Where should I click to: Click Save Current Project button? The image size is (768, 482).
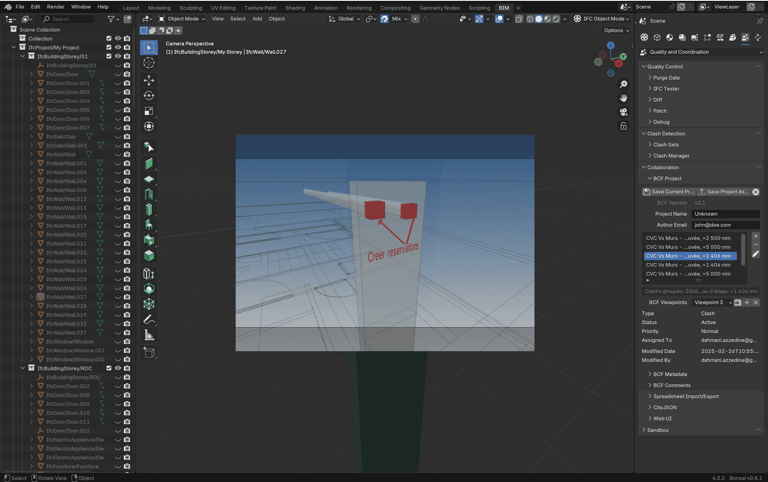(x=669, y=191)
